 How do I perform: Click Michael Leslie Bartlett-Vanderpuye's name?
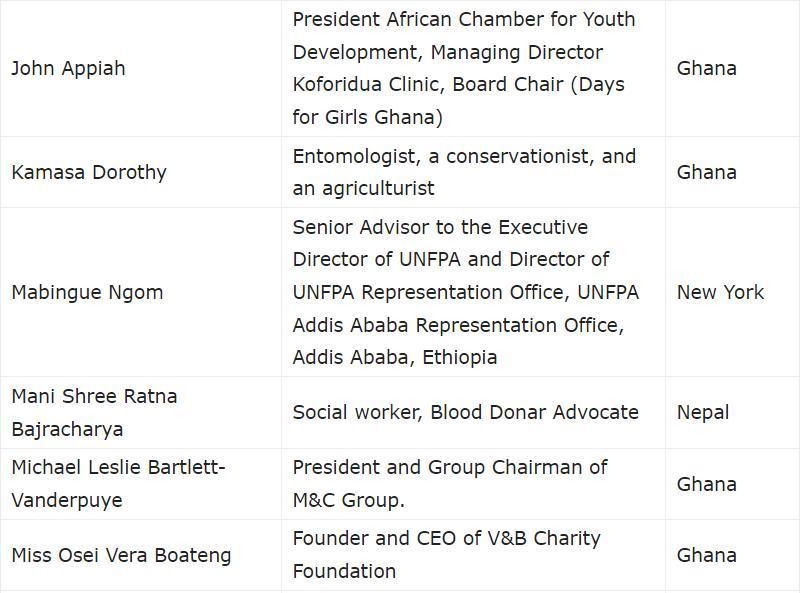pyautogui.click(x=118, y=484)
